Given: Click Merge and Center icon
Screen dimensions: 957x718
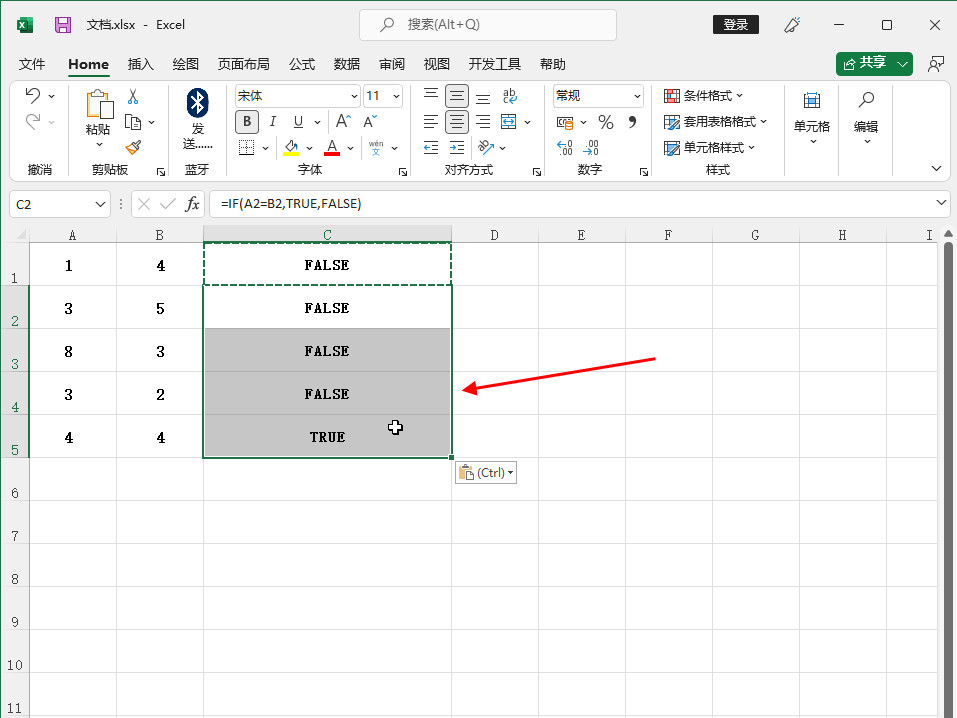Looking at the screenshot, I should tap(508, 121).
